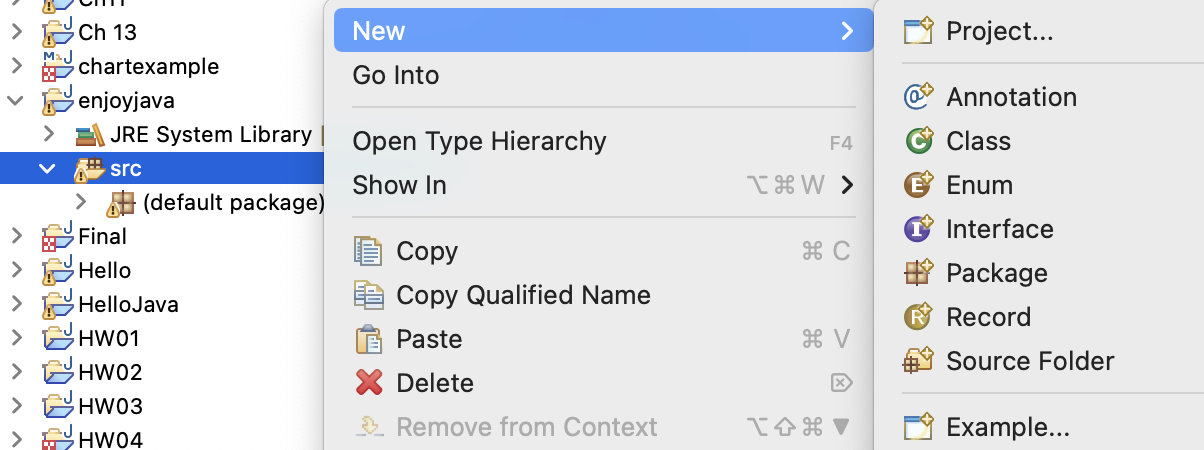Expand the default package node

(x=81, y=203)
